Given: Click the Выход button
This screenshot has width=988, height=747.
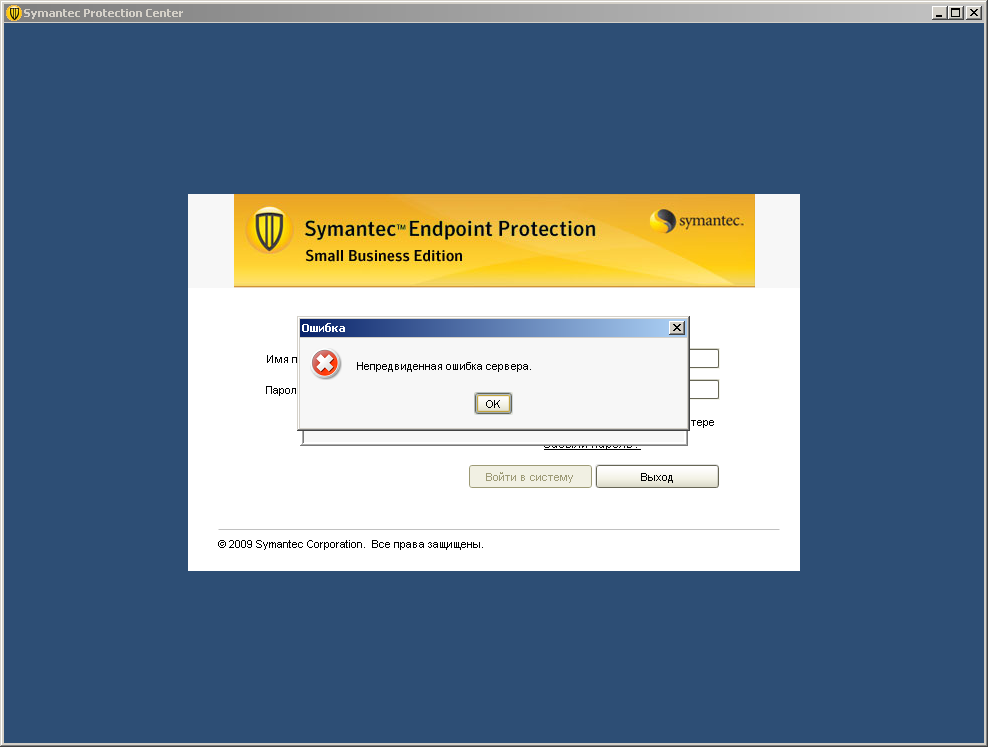Looking at the screenshot, I should pos(657,477).
